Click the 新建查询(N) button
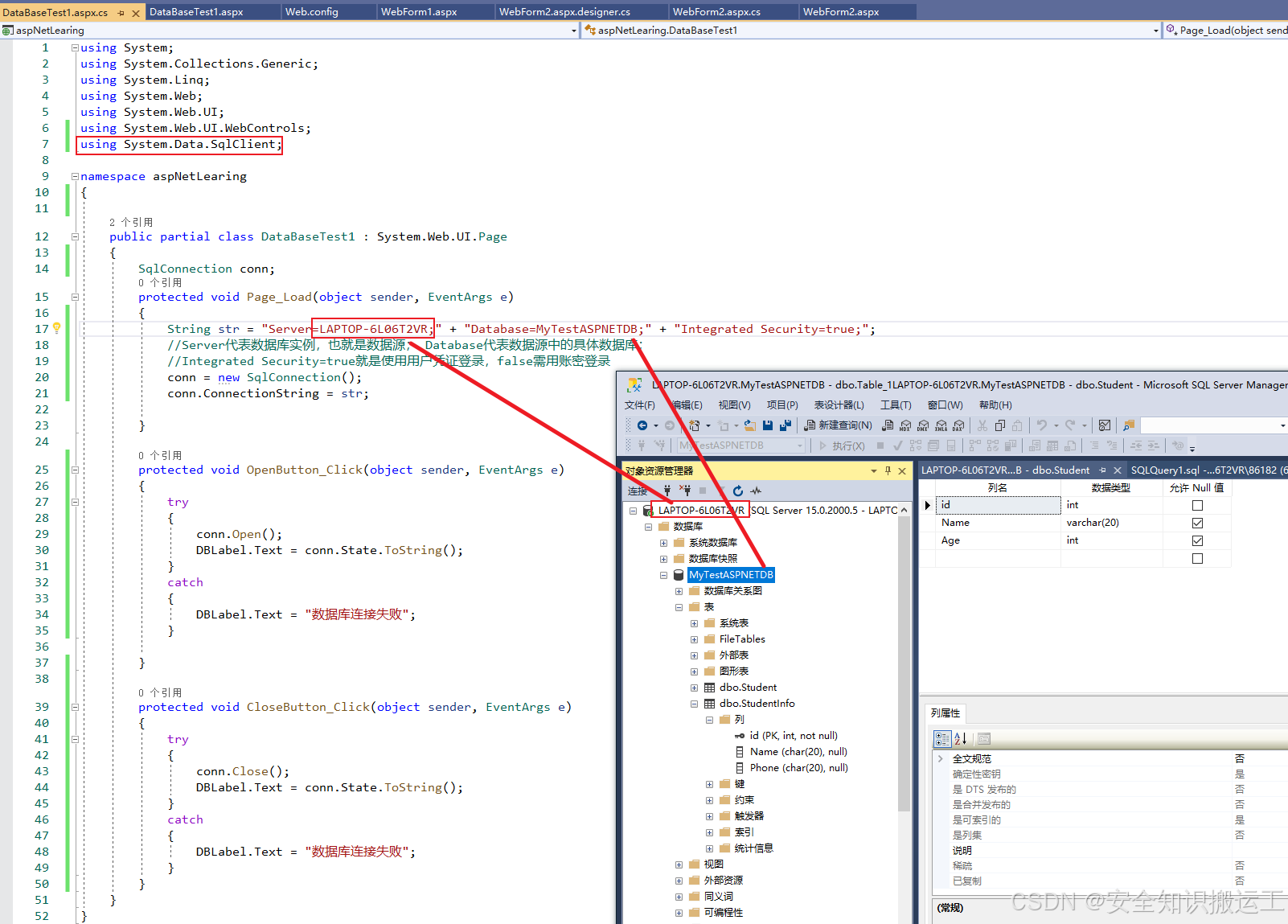The height and width of the screenshot is (924, 1288). point(838,425)
